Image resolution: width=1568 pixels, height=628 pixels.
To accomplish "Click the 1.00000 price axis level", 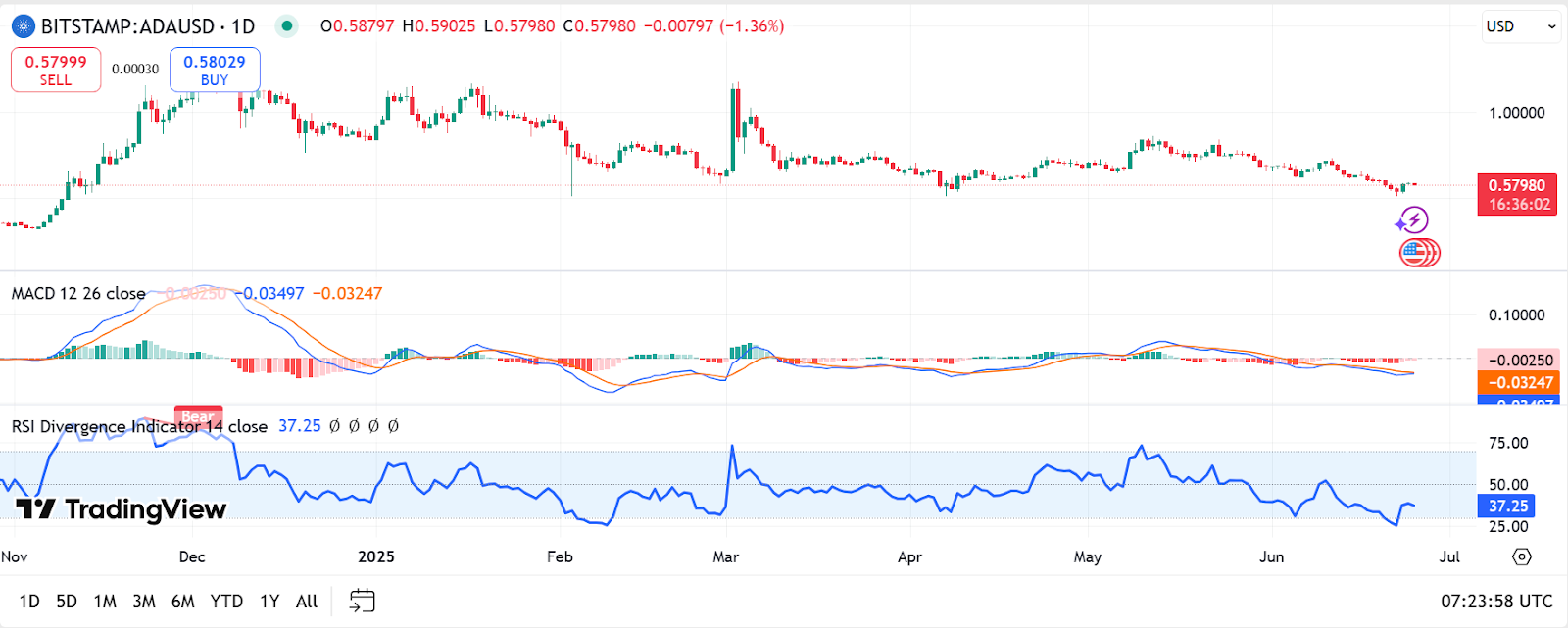I will pos(1517,113).
